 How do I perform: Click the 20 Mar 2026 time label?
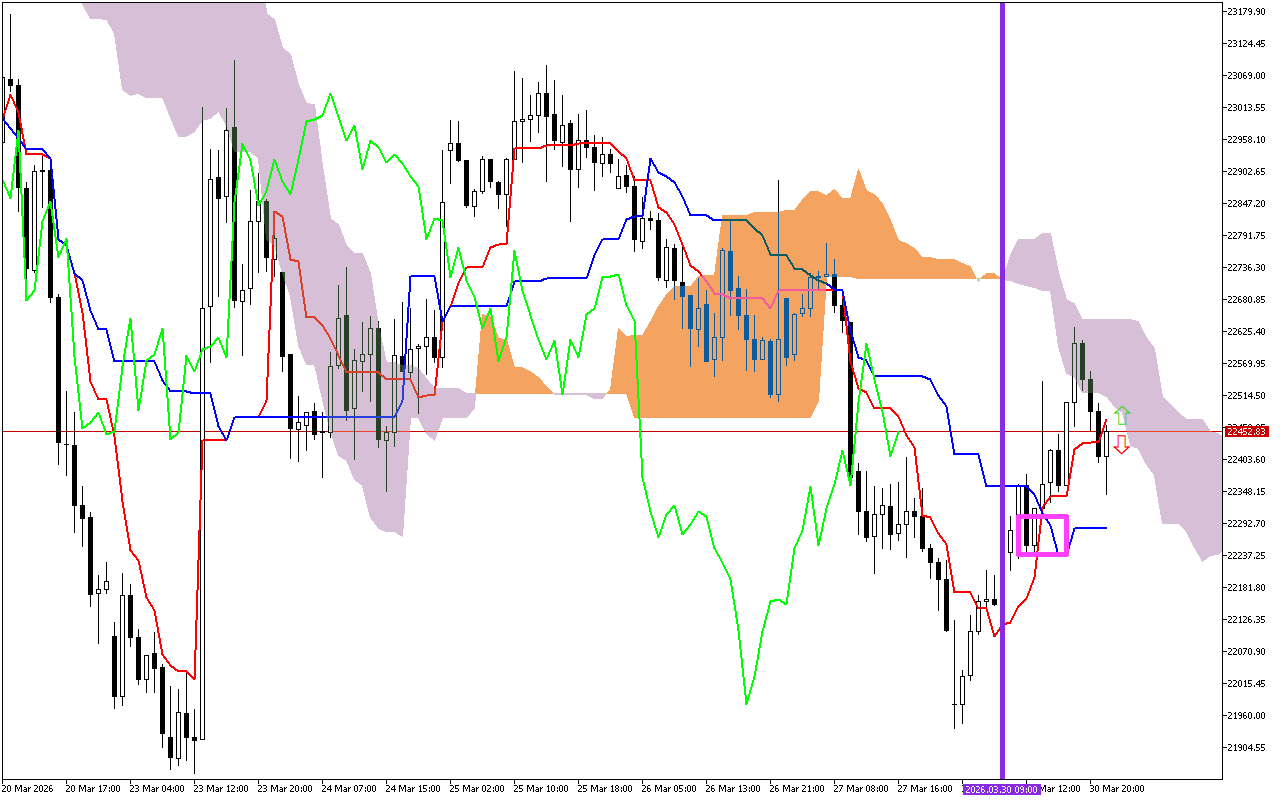coord(29,789)
